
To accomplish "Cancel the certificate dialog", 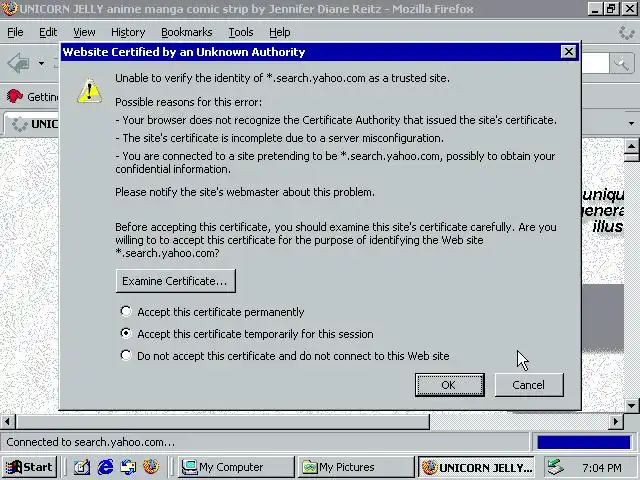I will [x=529, y=384].
